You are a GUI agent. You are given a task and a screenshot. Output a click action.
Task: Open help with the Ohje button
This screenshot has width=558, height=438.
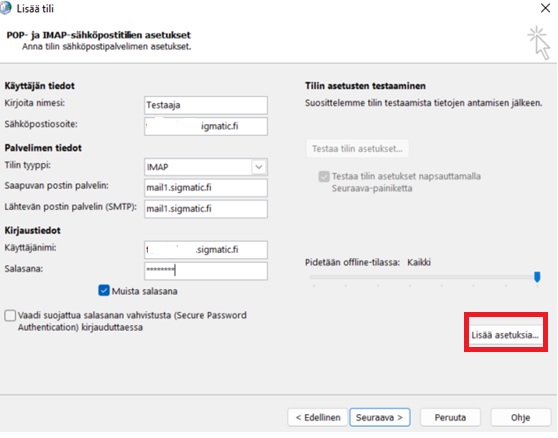521,417
